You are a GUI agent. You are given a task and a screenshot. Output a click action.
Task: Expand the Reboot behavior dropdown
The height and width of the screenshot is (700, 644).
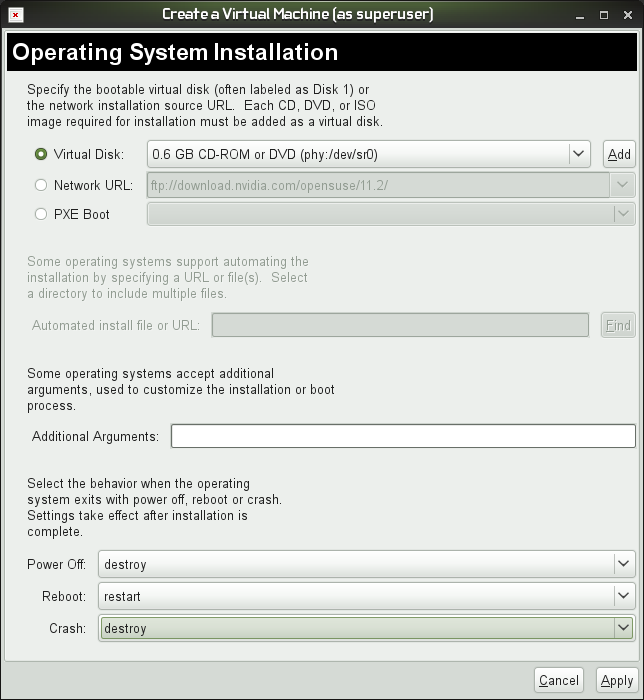pyautogui.click(x=623, y=596)
